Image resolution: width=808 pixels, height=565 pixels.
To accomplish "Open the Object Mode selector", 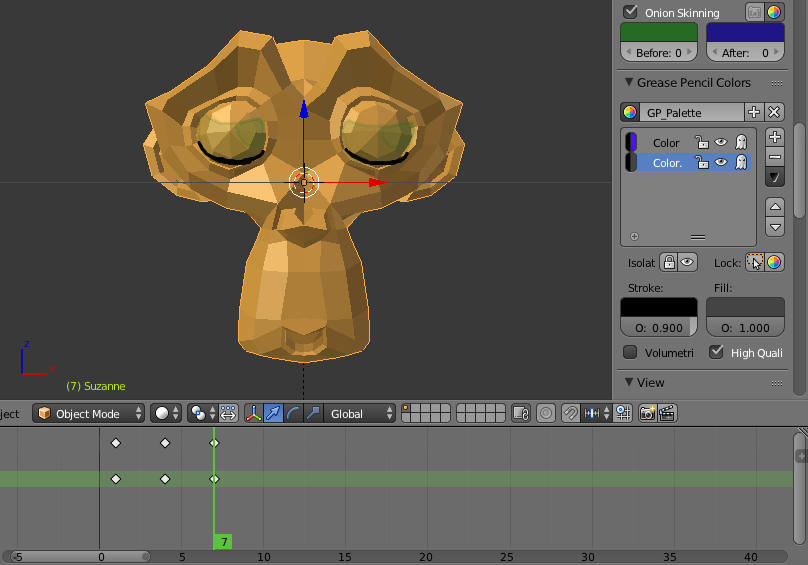I will click(88, 413).
